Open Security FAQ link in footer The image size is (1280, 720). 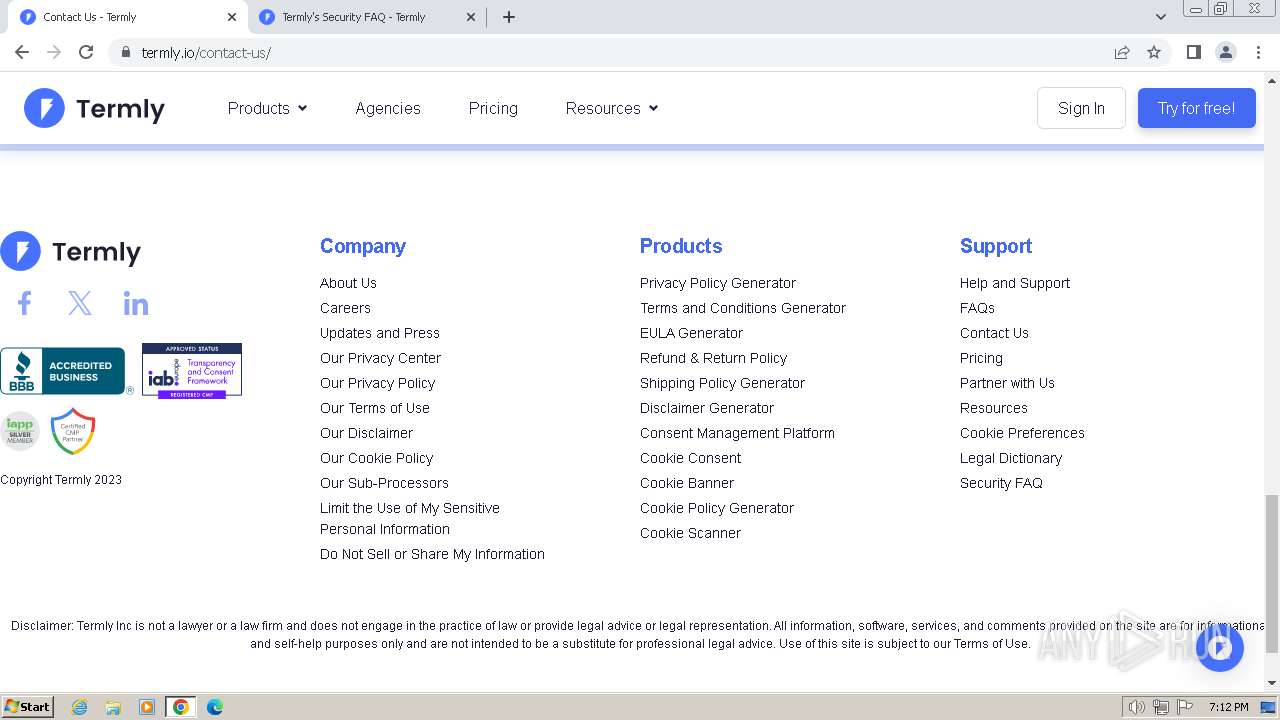1001,483
